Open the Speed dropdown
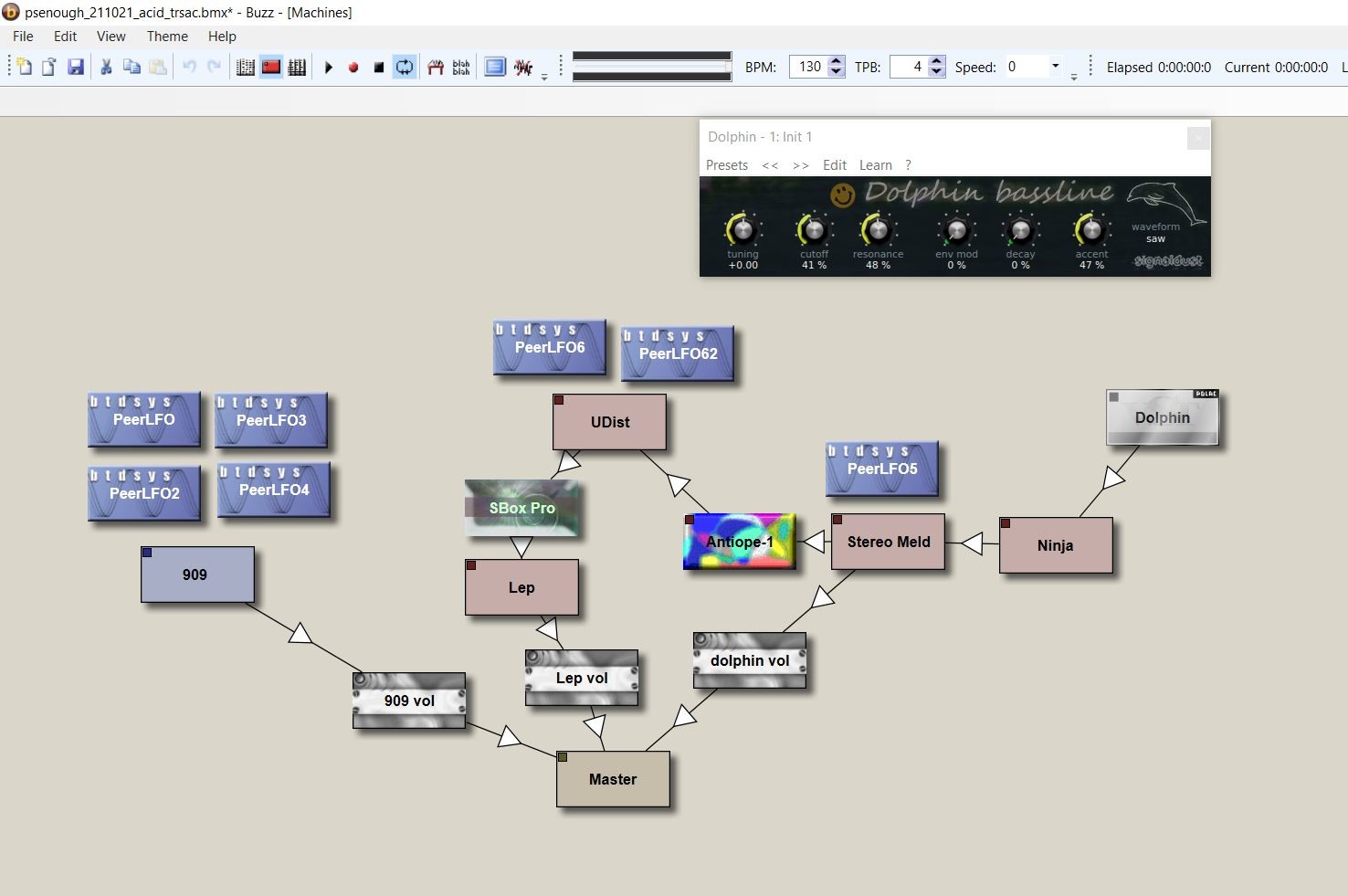1348x896 pixels. (1055, 66)
